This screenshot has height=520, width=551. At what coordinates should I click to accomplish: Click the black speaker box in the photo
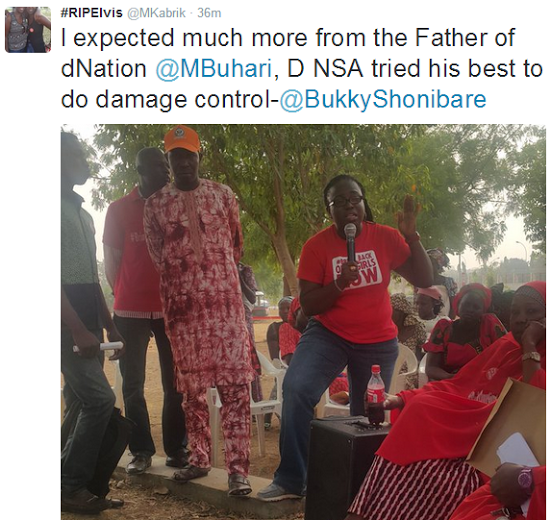[x=346, y=468]
